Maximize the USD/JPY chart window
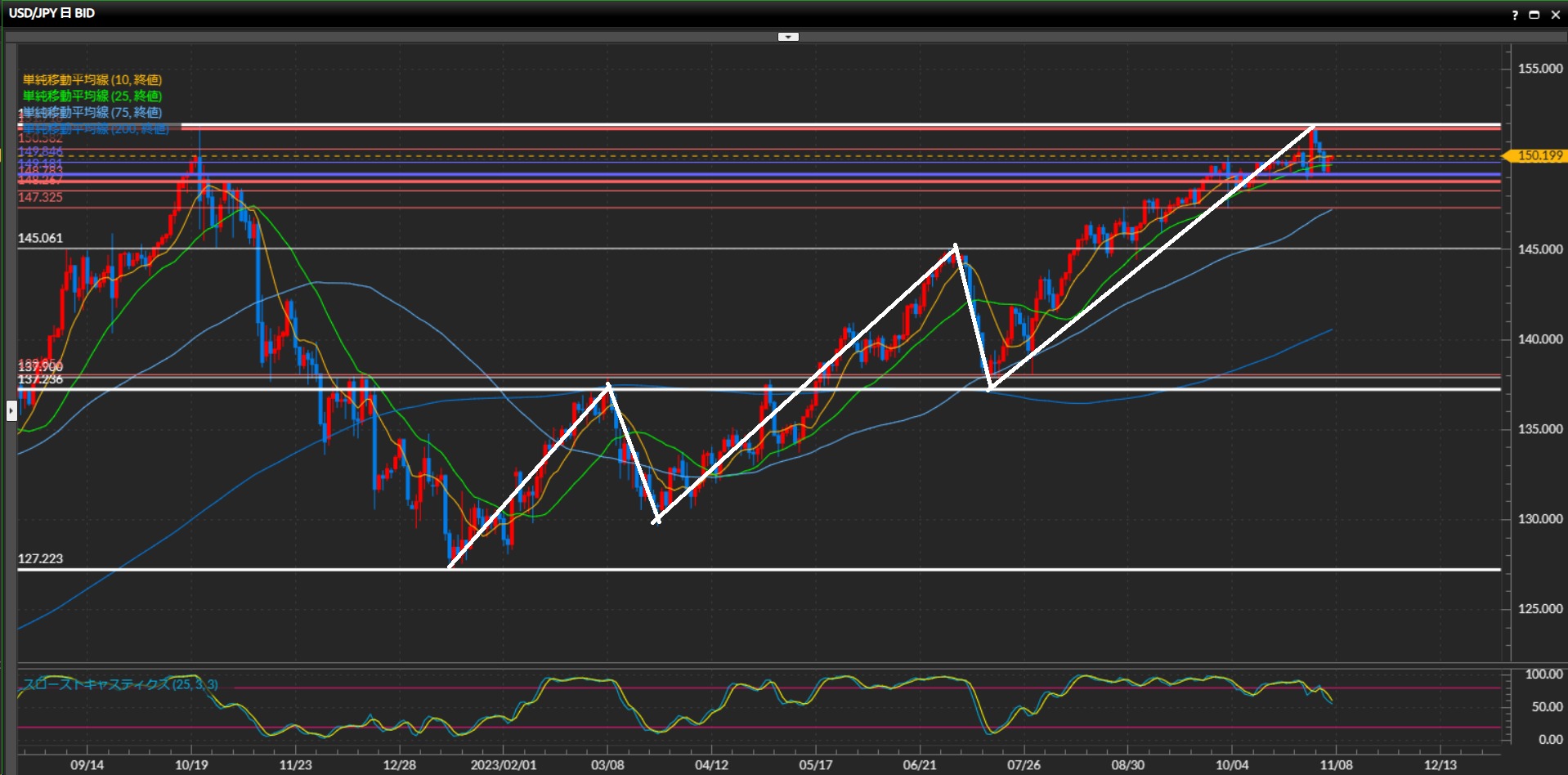1568x775 pixels. [1534, 15]
